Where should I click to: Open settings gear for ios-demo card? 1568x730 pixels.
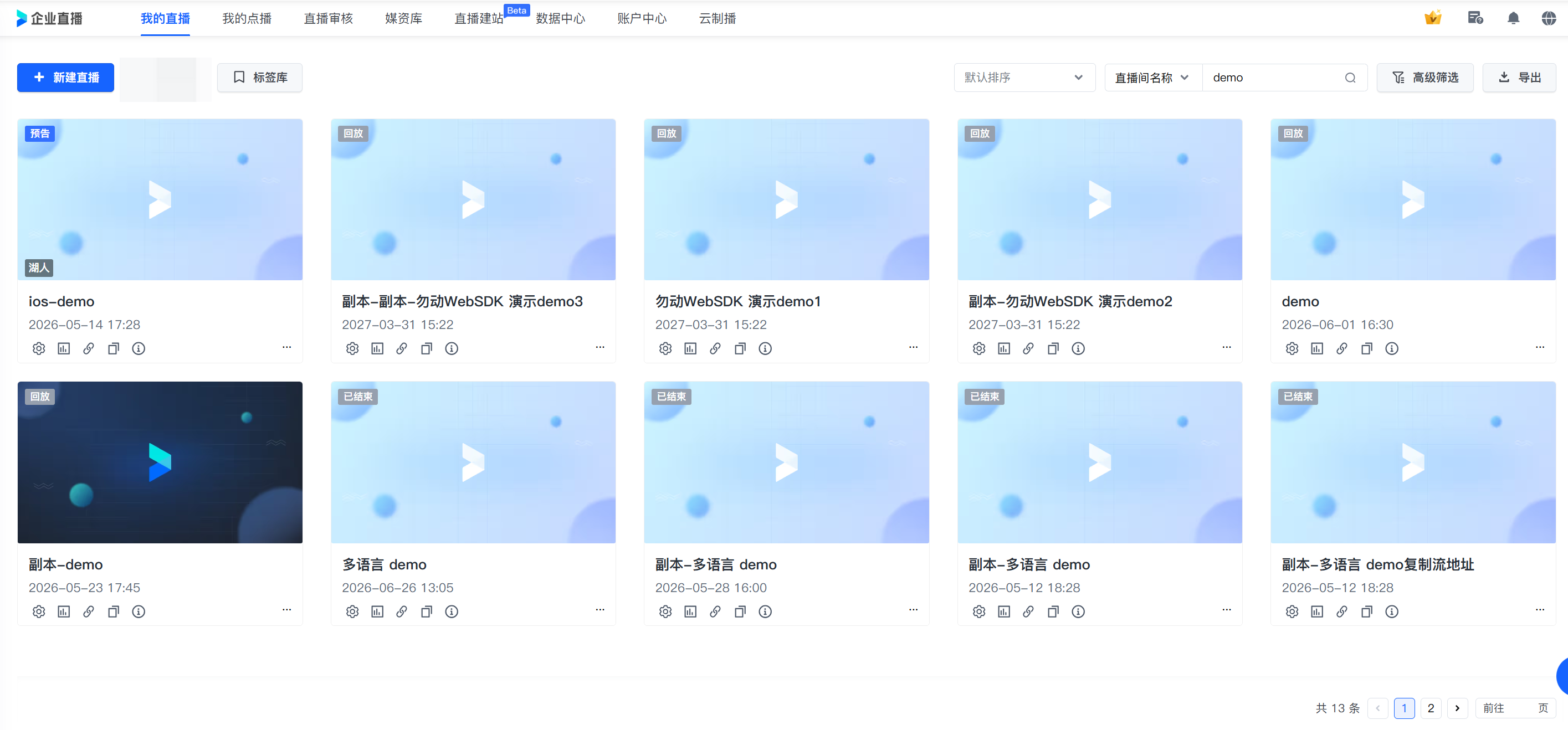[39, 348]
